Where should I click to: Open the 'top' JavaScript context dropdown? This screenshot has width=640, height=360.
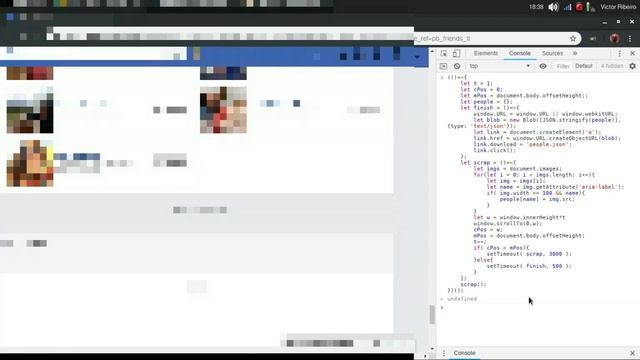(500, 66)
